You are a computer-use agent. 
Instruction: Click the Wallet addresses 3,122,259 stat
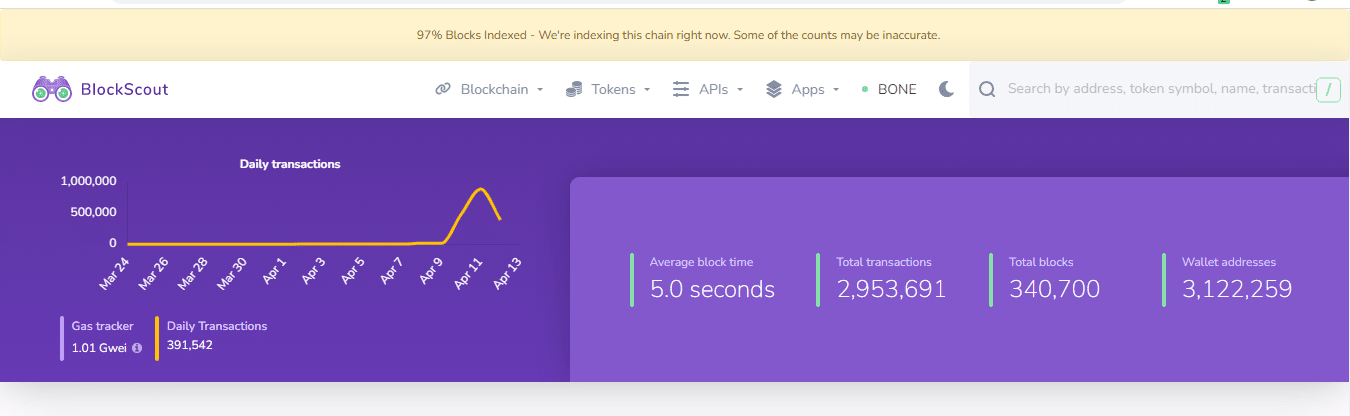pyautogui.click(x=1237, y=279)
